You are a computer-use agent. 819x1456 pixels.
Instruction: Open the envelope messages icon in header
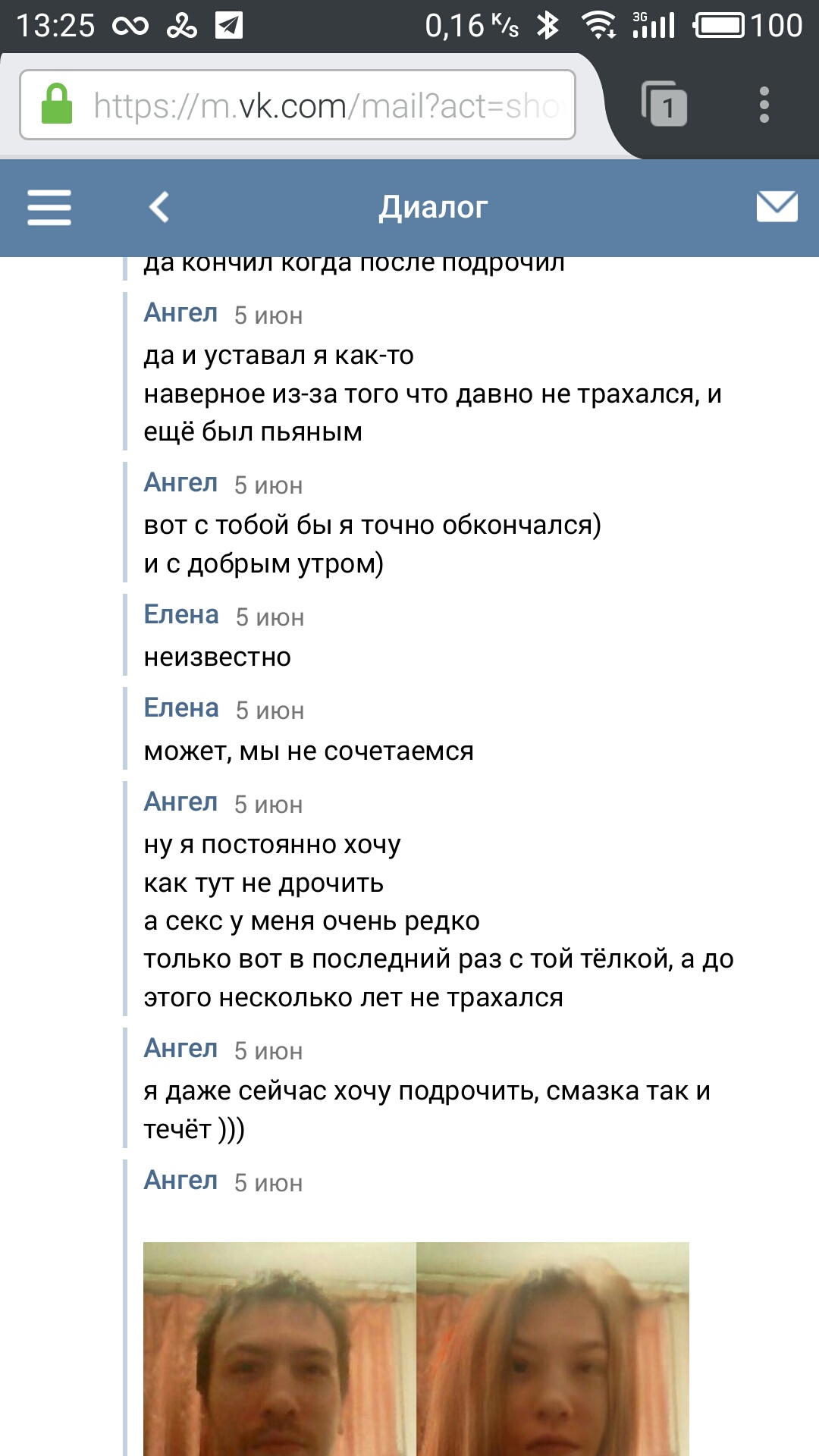pyautogui.click(x=777, y=206)
